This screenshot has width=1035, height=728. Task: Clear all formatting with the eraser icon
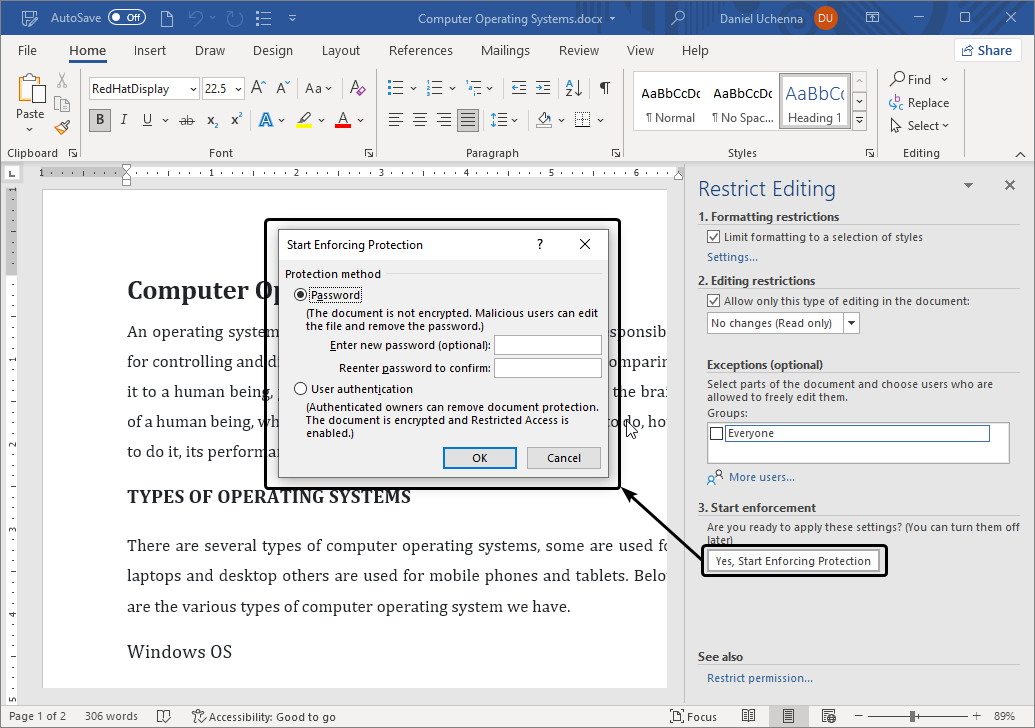[357, 88]
